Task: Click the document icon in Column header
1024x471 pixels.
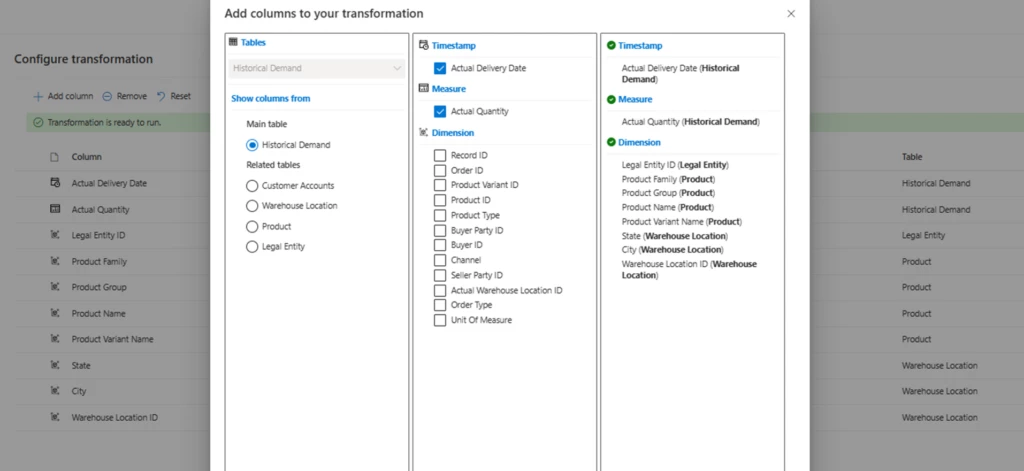Action: click(55, 157)
